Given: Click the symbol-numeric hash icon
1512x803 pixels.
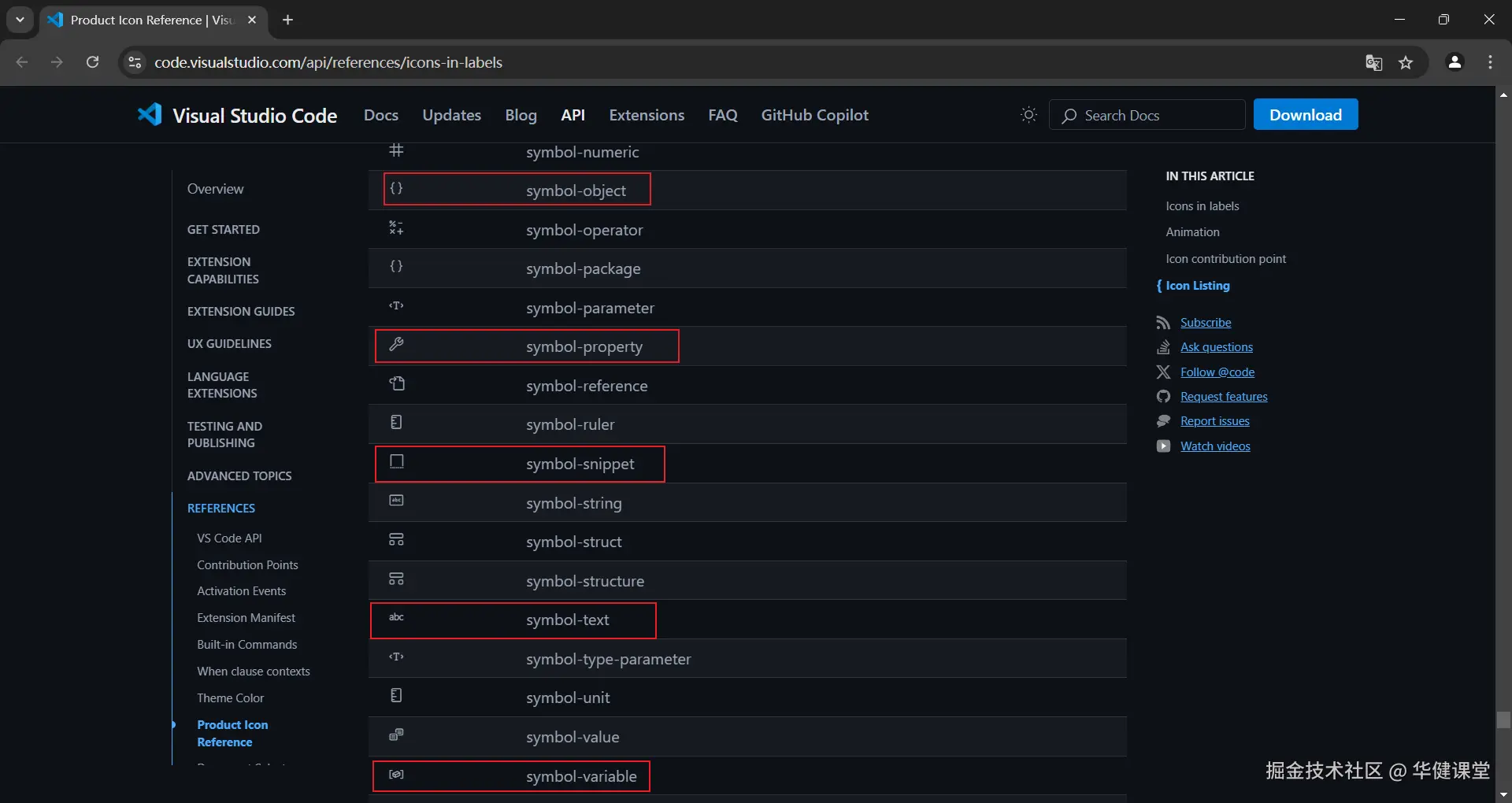Looking at the screenshot, I should click(x=396, y=150).
